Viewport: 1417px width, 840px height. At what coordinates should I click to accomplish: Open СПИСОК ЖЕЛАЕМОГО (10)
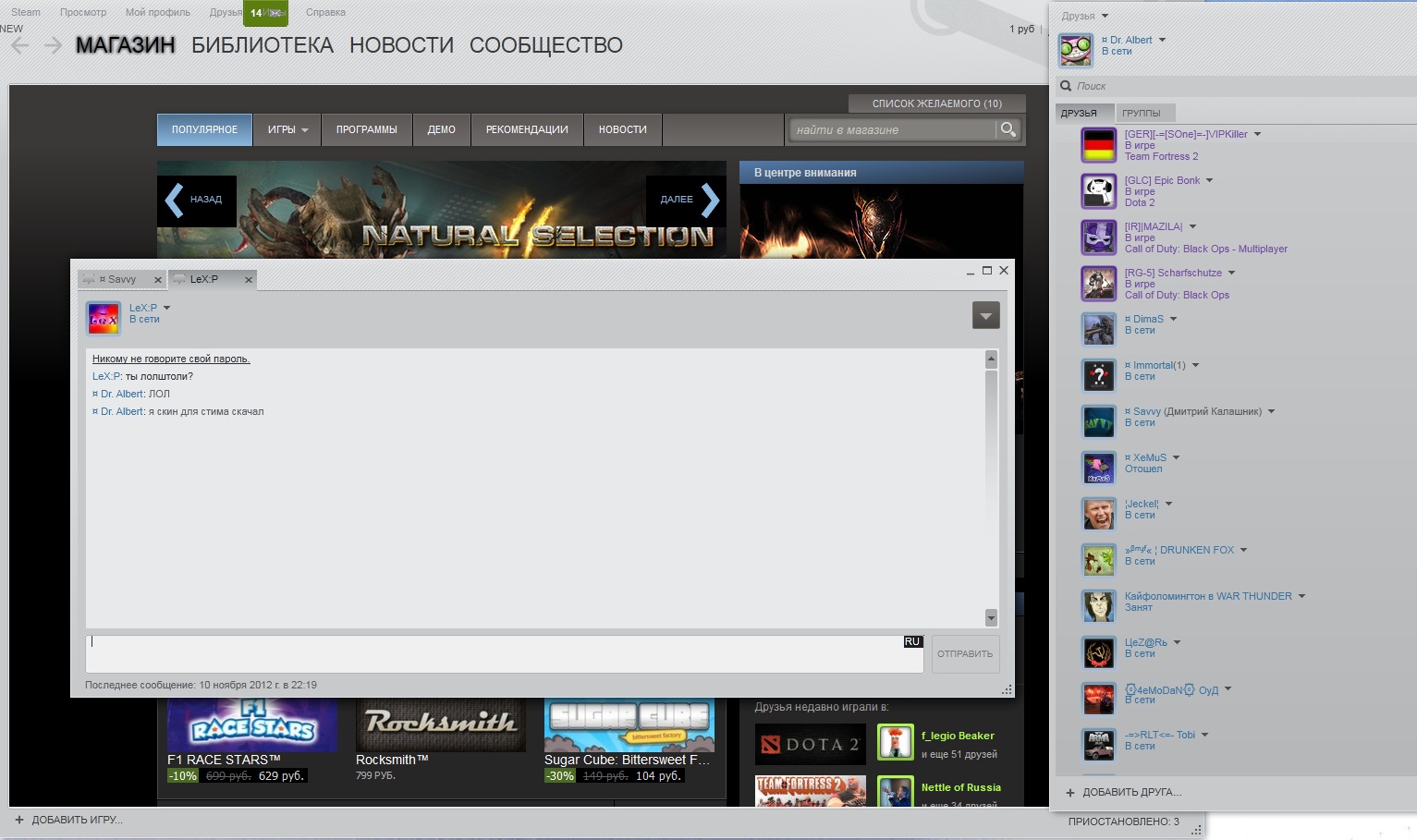pos(937,103)
